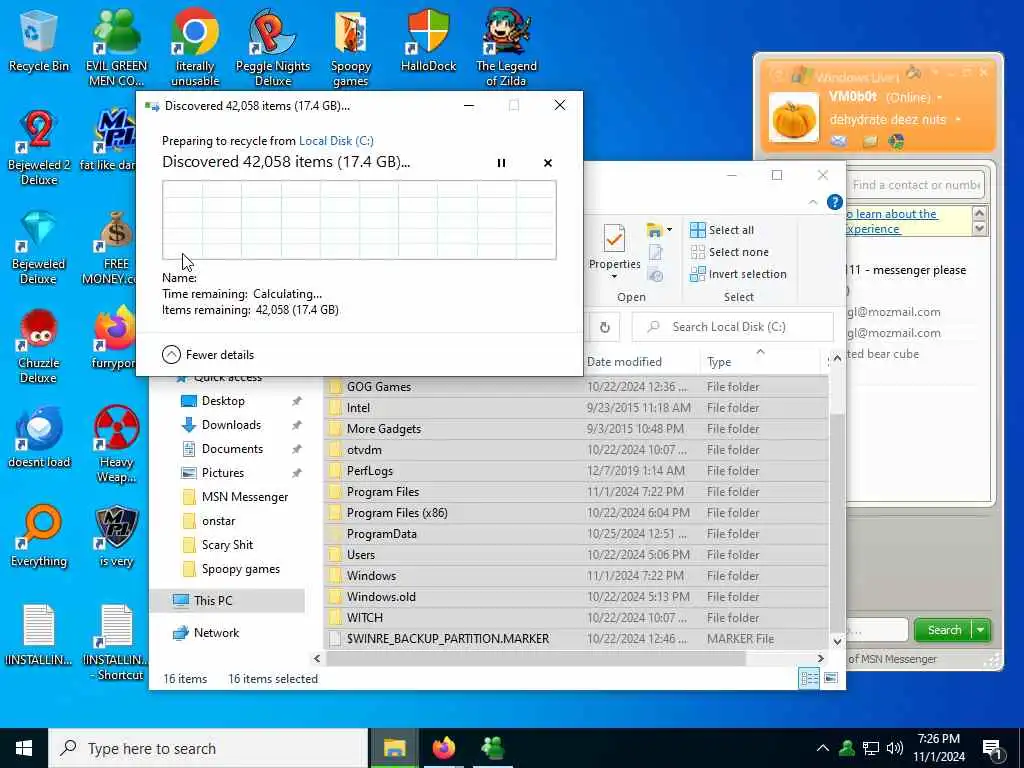Open Firefox from the taskbar
This screenshot has width=1024, height=768.
(x=444, y=748)
